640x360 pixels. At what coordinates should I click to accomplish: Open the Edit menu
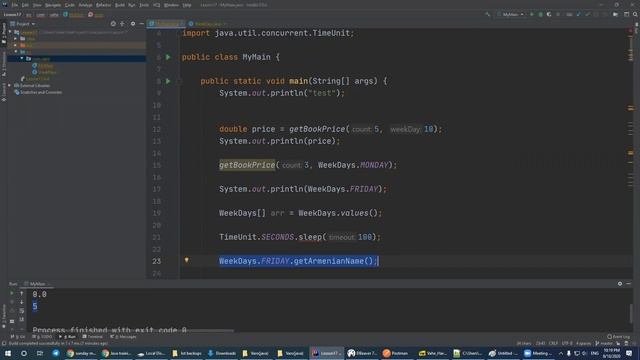point(25,5)
